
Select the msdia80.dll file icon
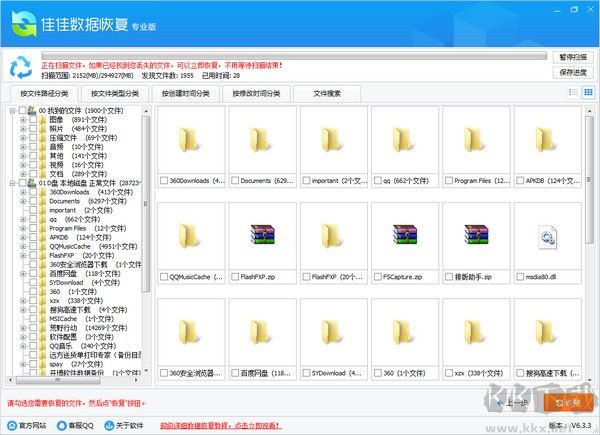pos(548,237)
